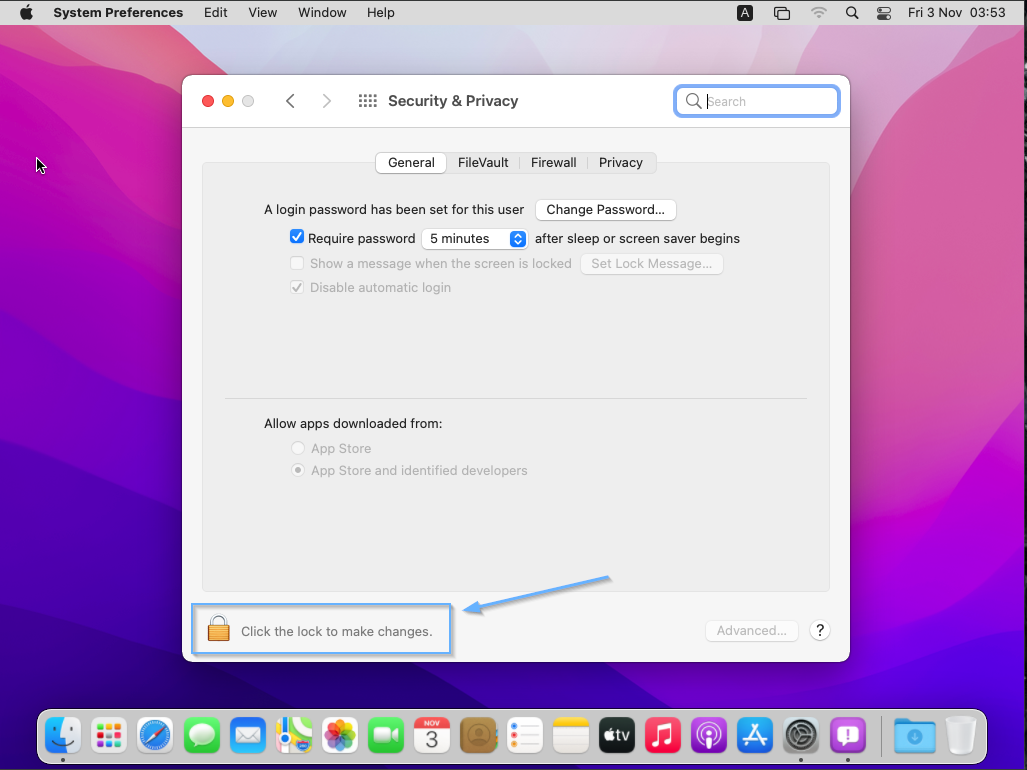Click the lock icon to make changes

(218, 629)
